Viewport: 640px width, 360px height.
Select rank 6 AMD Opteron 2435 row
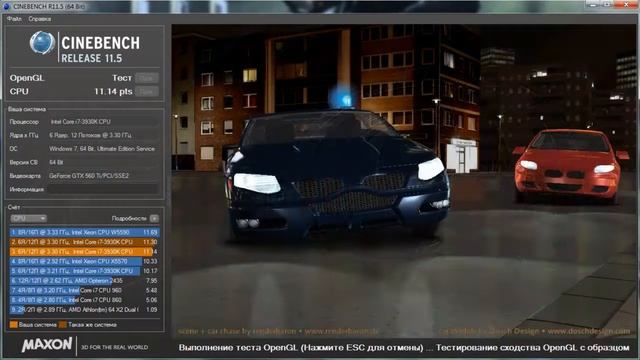[x=84, y=281]
